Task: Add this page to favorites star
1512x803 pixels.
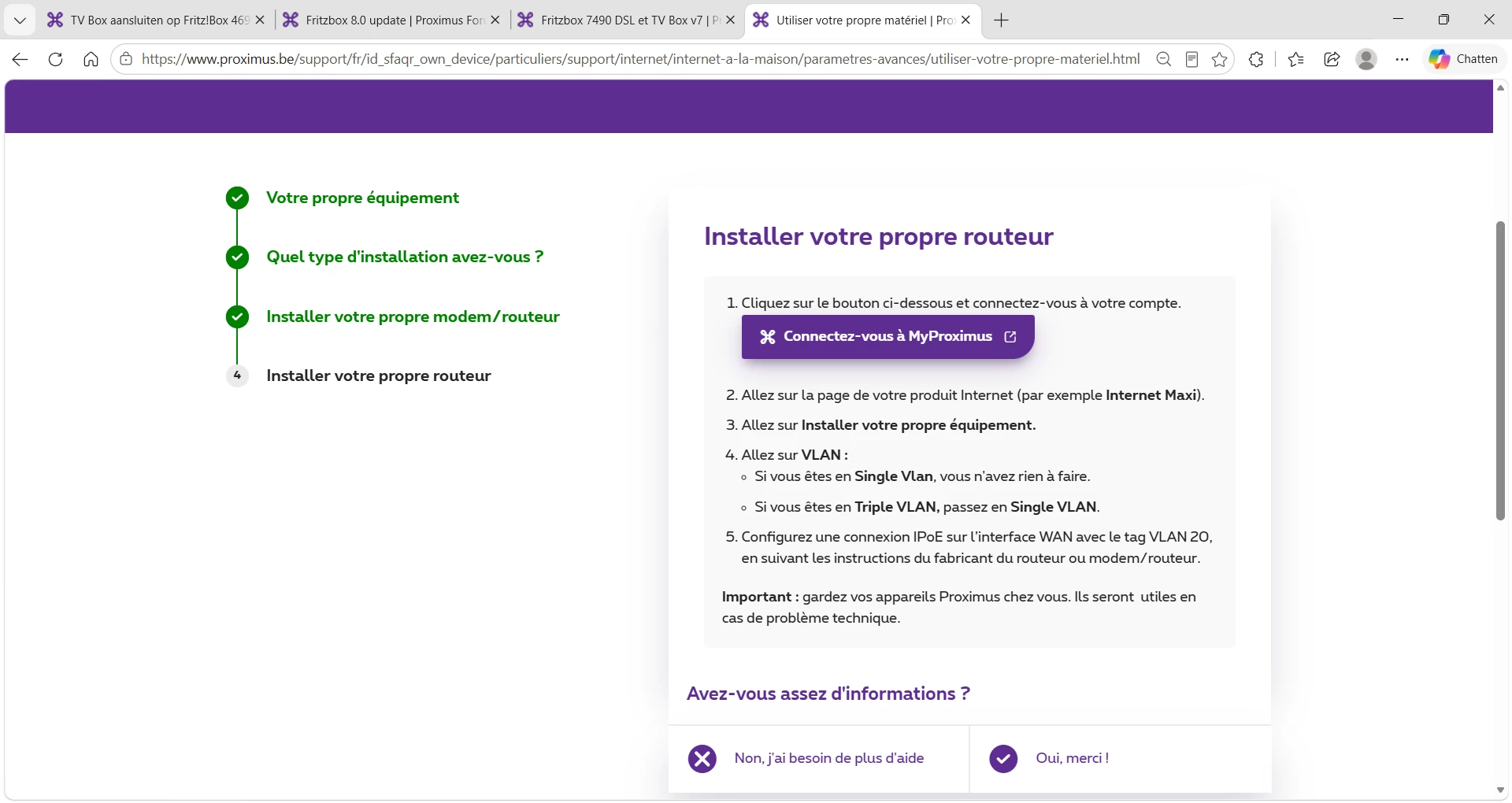Action: (1220, 59)
